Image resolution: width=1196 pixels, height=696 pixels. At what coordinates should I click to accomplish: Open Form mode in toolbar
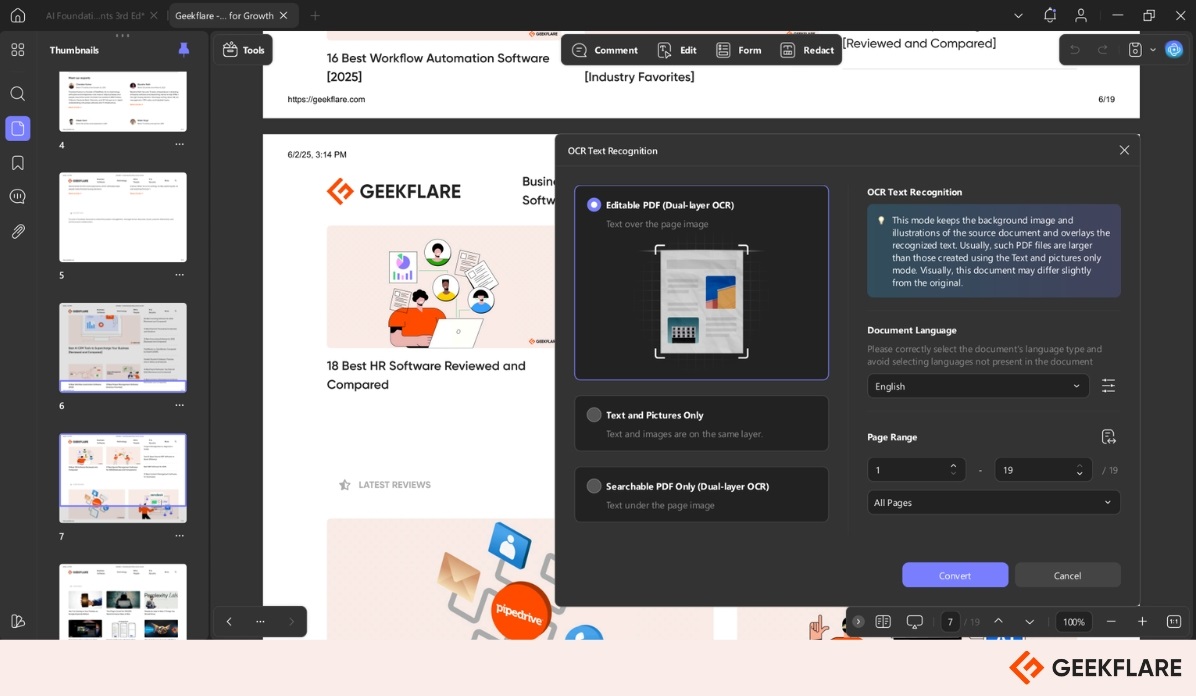(x=738, y=50)
